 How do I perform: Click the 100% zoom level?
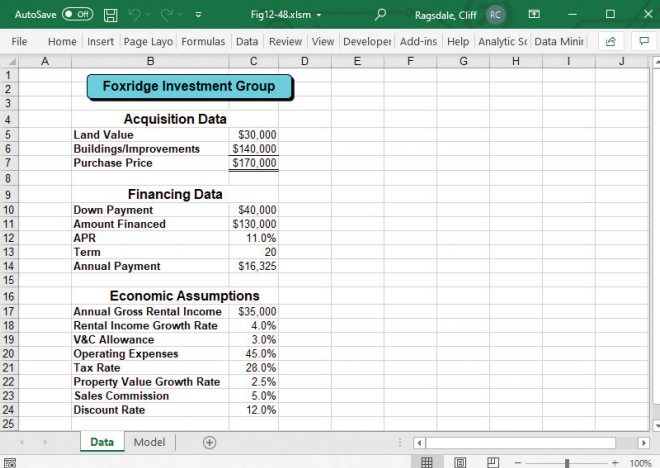(x=640, y=463)
